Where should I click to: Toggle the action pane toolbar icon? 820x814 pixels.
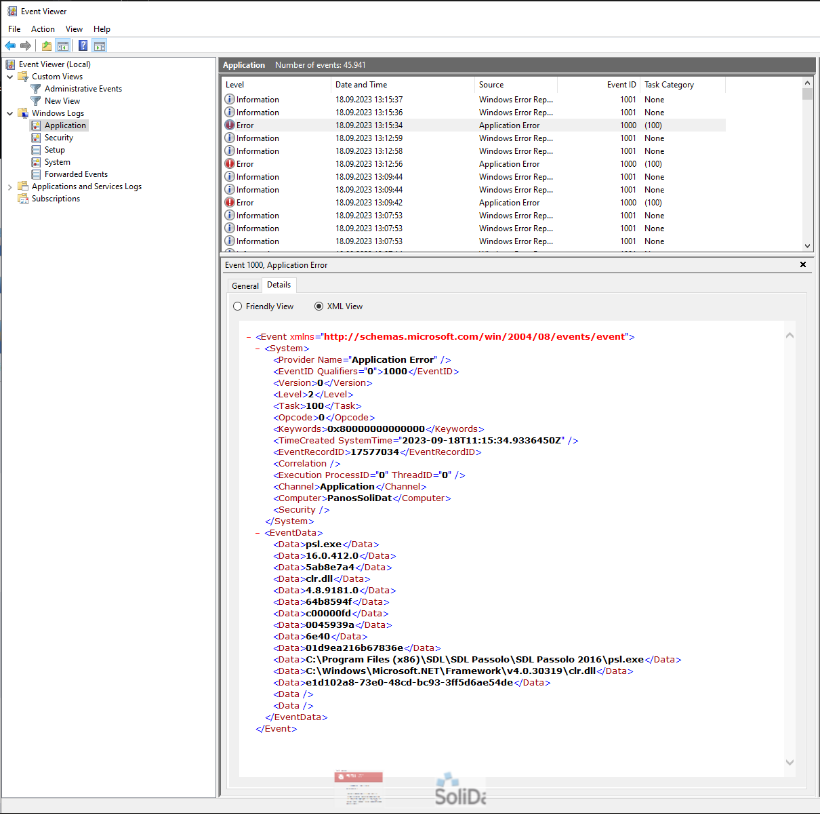[x=99, y=46]
